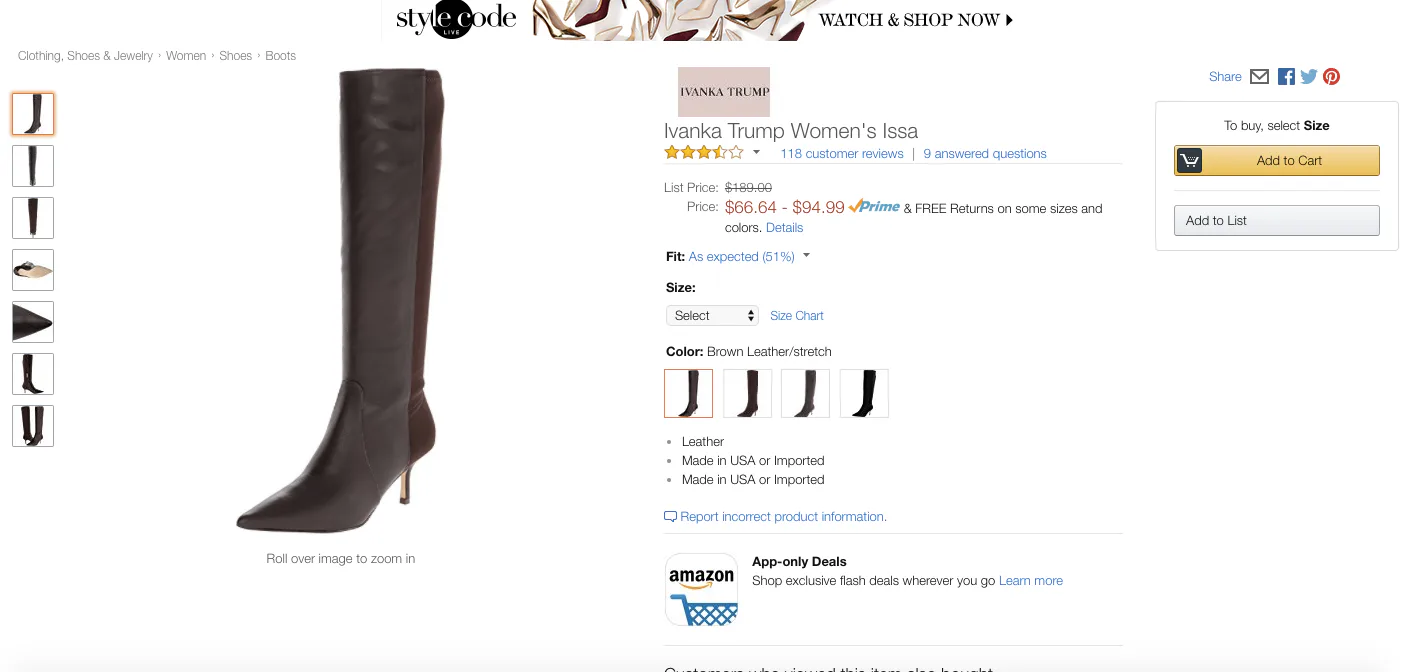Go to the Women breadcrumb category

186,56
